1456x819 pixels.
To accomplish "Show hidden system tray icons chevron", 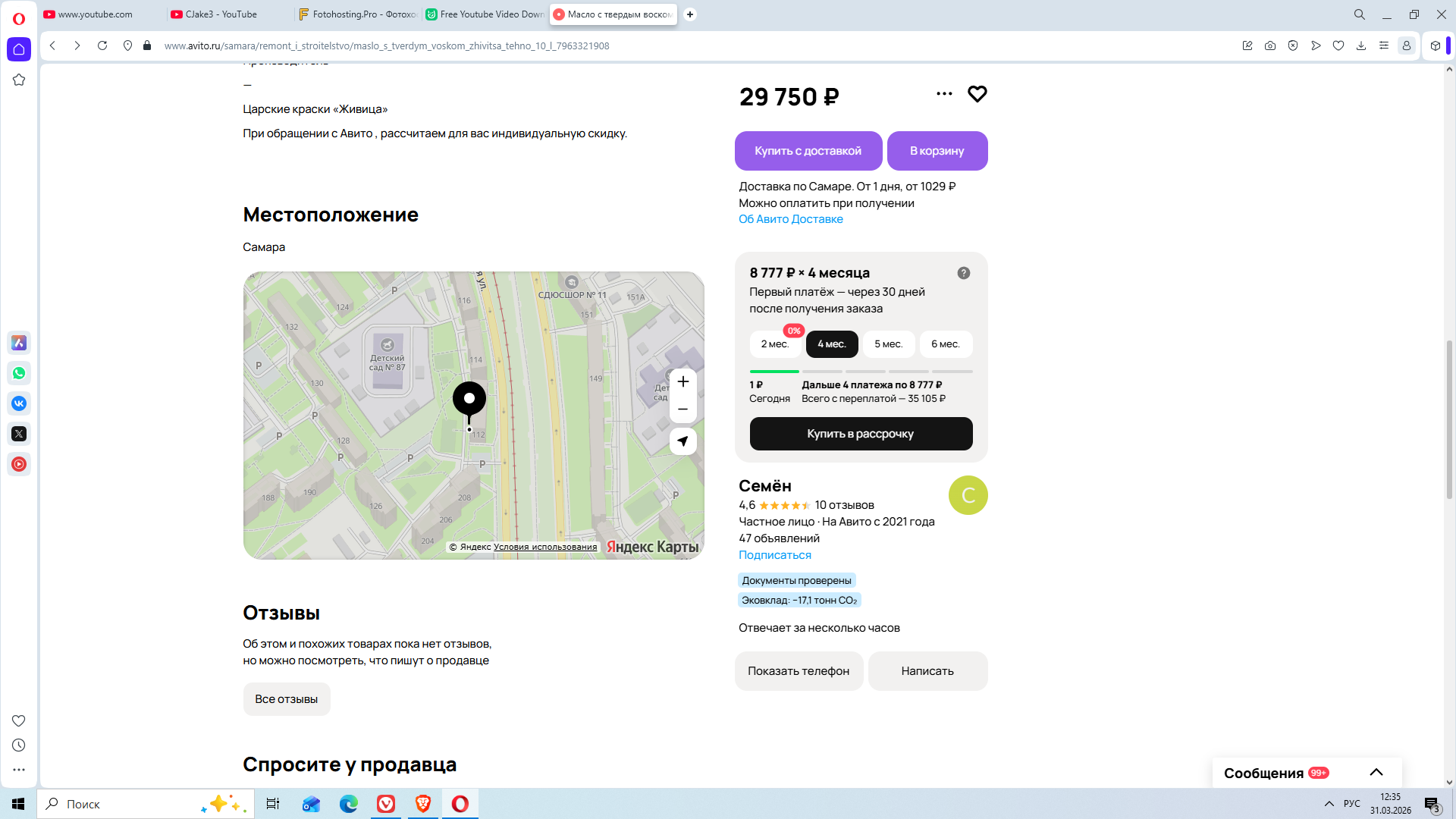I will [x=1329, y=804].
